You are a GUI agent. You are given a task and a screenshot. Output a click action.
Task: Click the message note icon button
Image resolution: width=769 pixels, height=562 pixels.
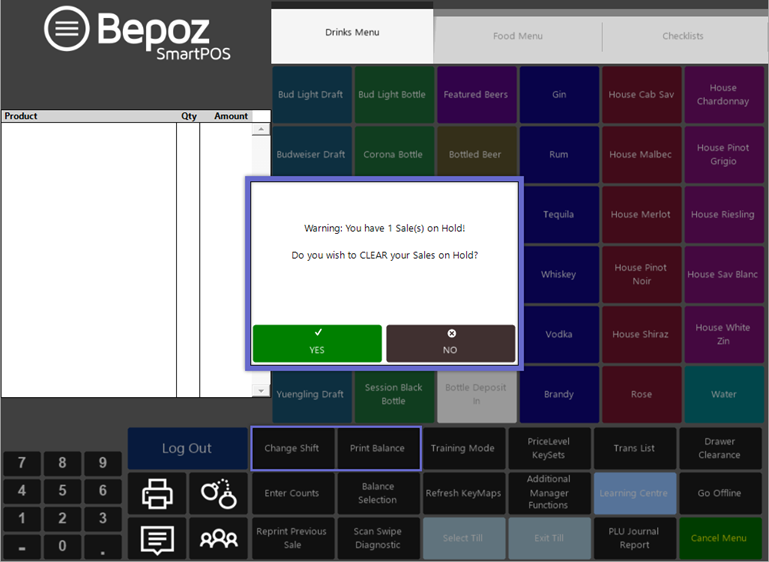[x=157, y=539]
